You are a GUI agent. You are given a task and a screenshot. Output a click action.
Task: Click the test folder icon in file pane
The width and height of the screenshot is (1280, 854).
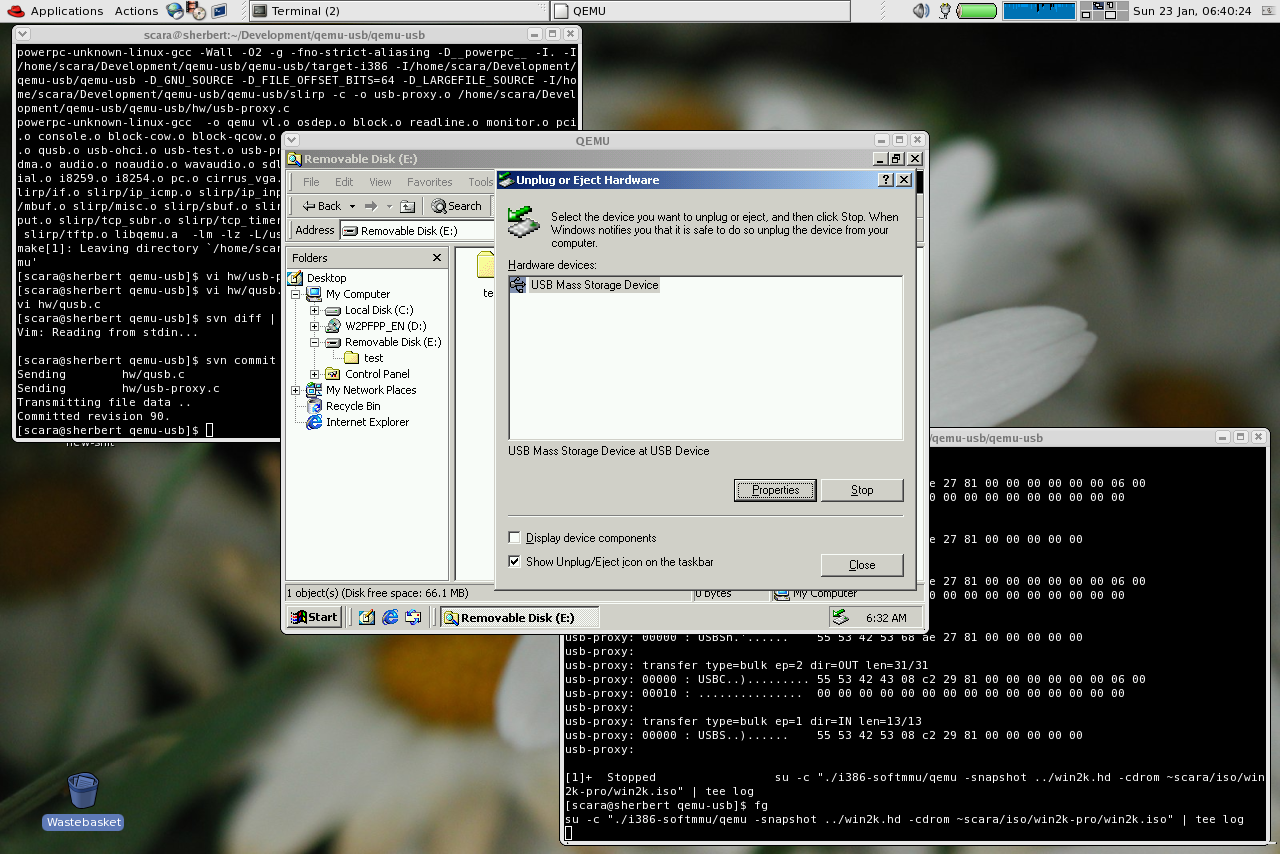(x=485, y=265)
